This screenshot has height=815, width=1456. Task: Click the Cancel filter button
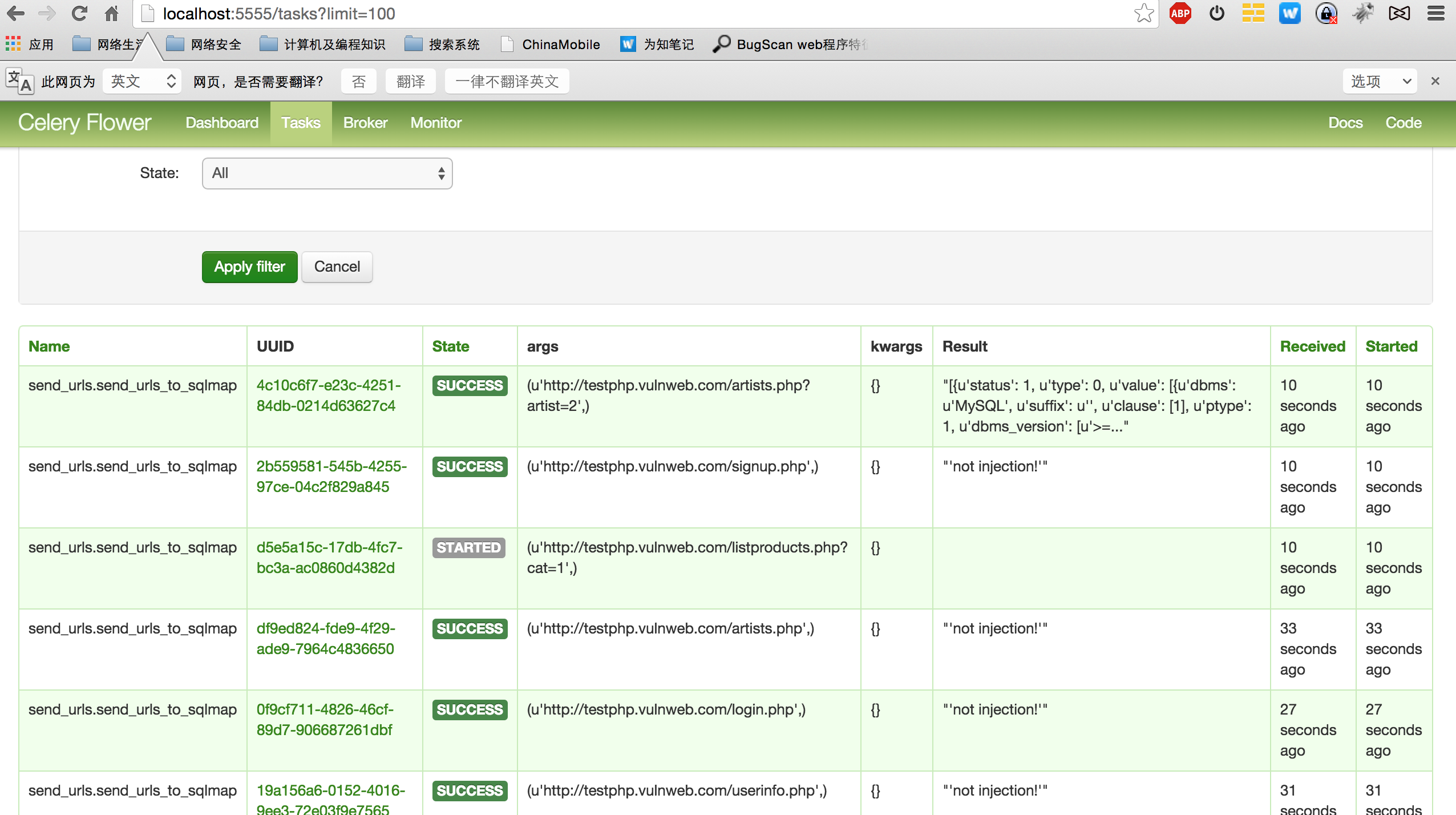[337, 267]
